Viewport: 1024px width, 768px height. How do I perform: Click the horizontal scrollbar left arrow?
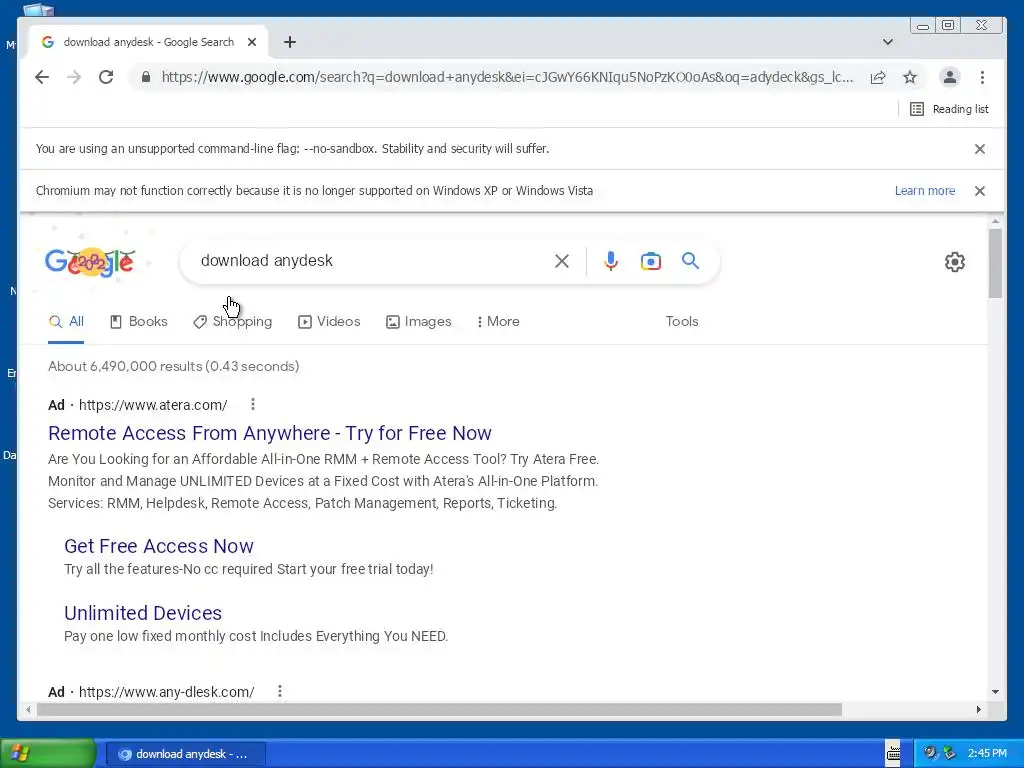coord(28,709)
